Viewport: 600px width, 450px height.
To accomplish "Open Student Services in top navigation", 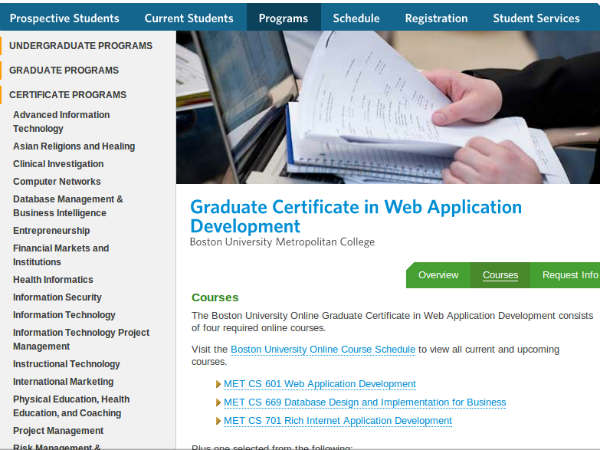I will (536, 18).
